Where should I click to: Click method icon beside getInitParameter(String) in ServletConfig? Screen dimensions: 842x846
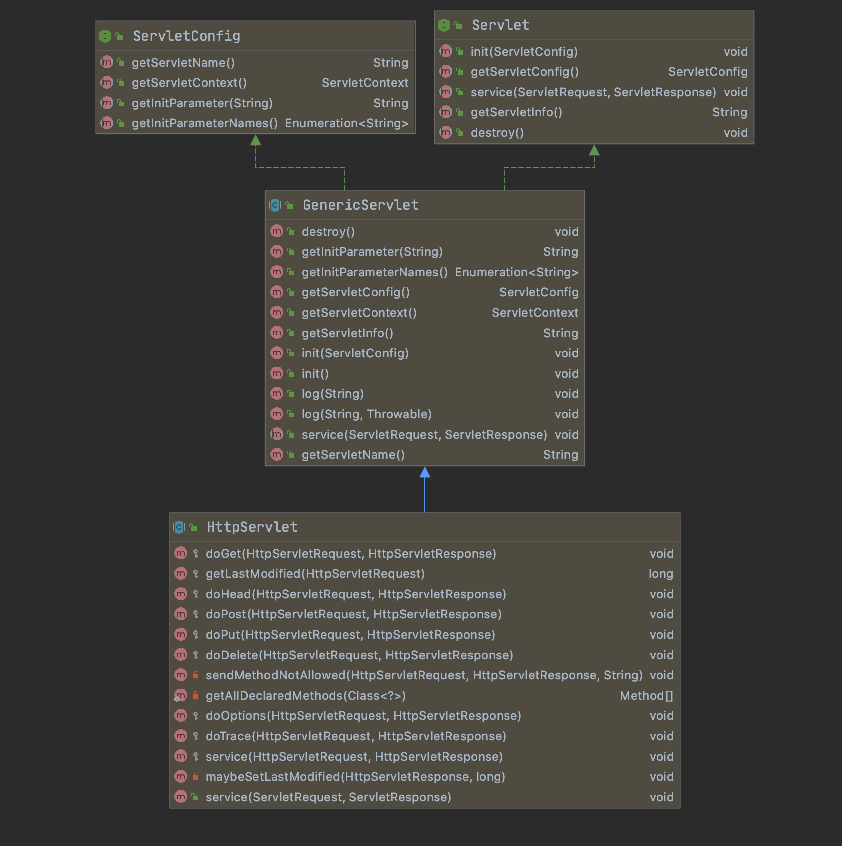click(x=107, y=103)
